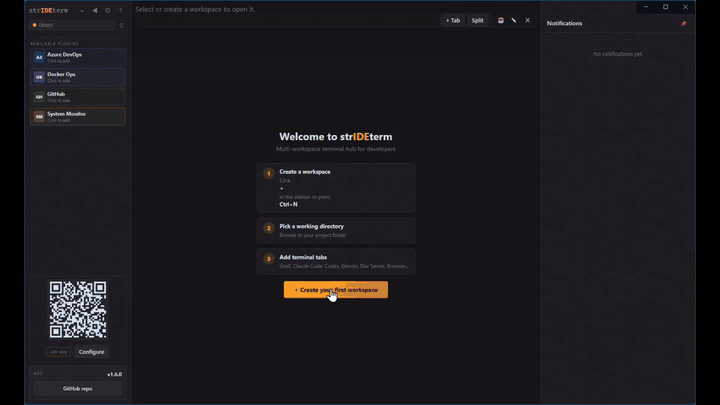This screenshot has width=720, height=405.
Task: Maximize the strIDEterm window
Action: tap(665, 7)
